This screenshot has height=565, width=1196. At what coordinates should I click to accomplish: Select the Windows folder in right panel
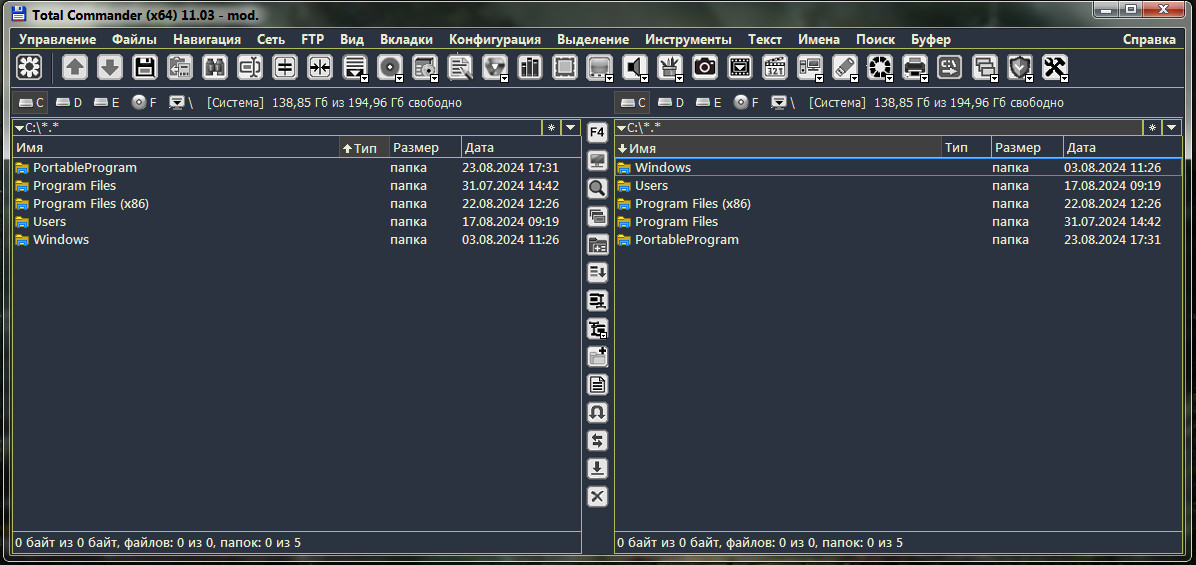point(662,168)
